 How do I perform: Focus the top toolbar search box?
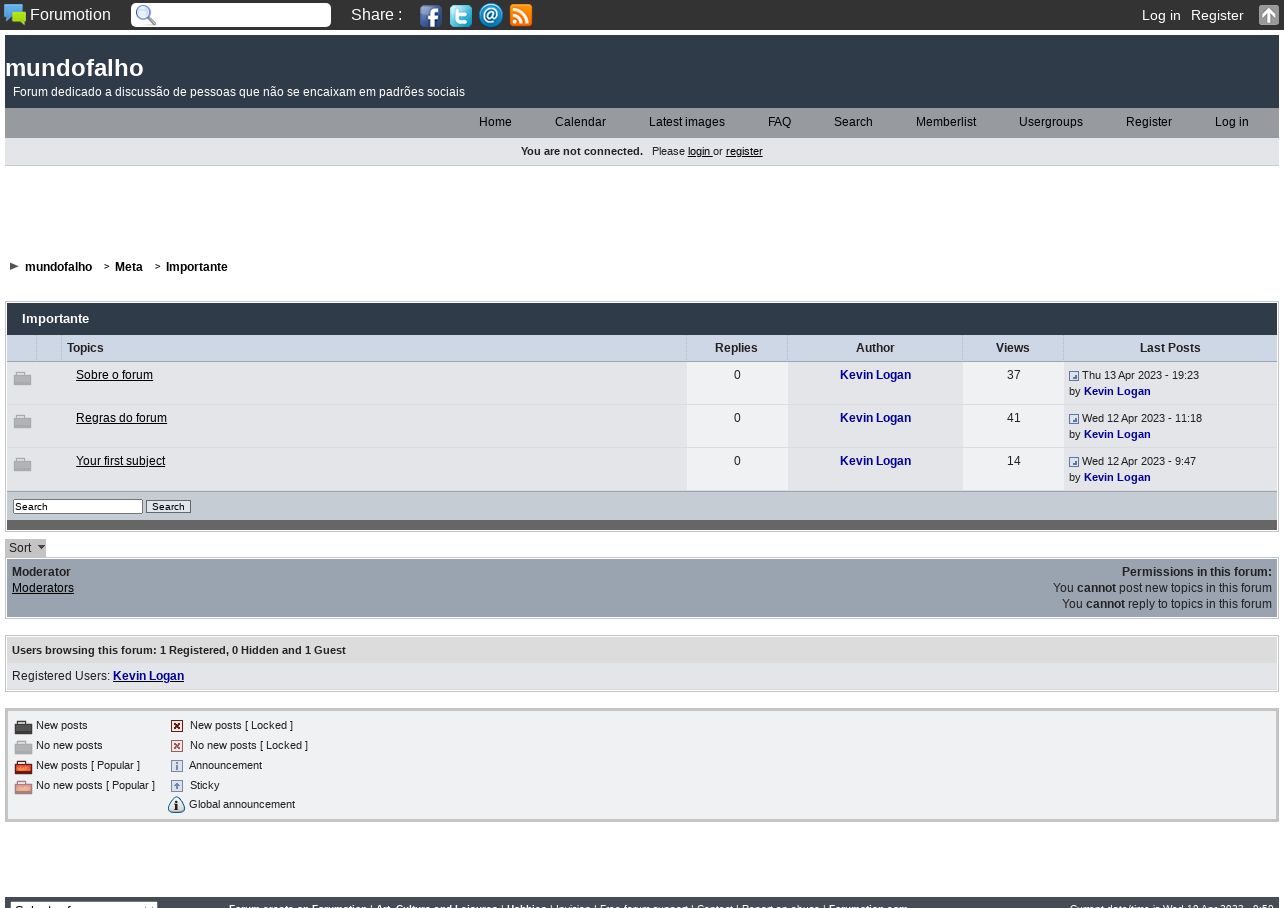pos(242,15)
